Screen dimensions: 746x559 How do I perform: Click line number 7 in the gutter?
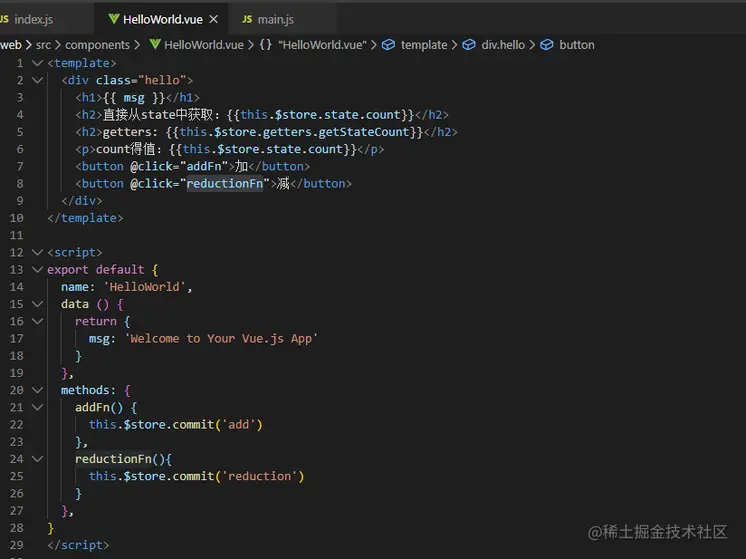click(x=20, y=166)
